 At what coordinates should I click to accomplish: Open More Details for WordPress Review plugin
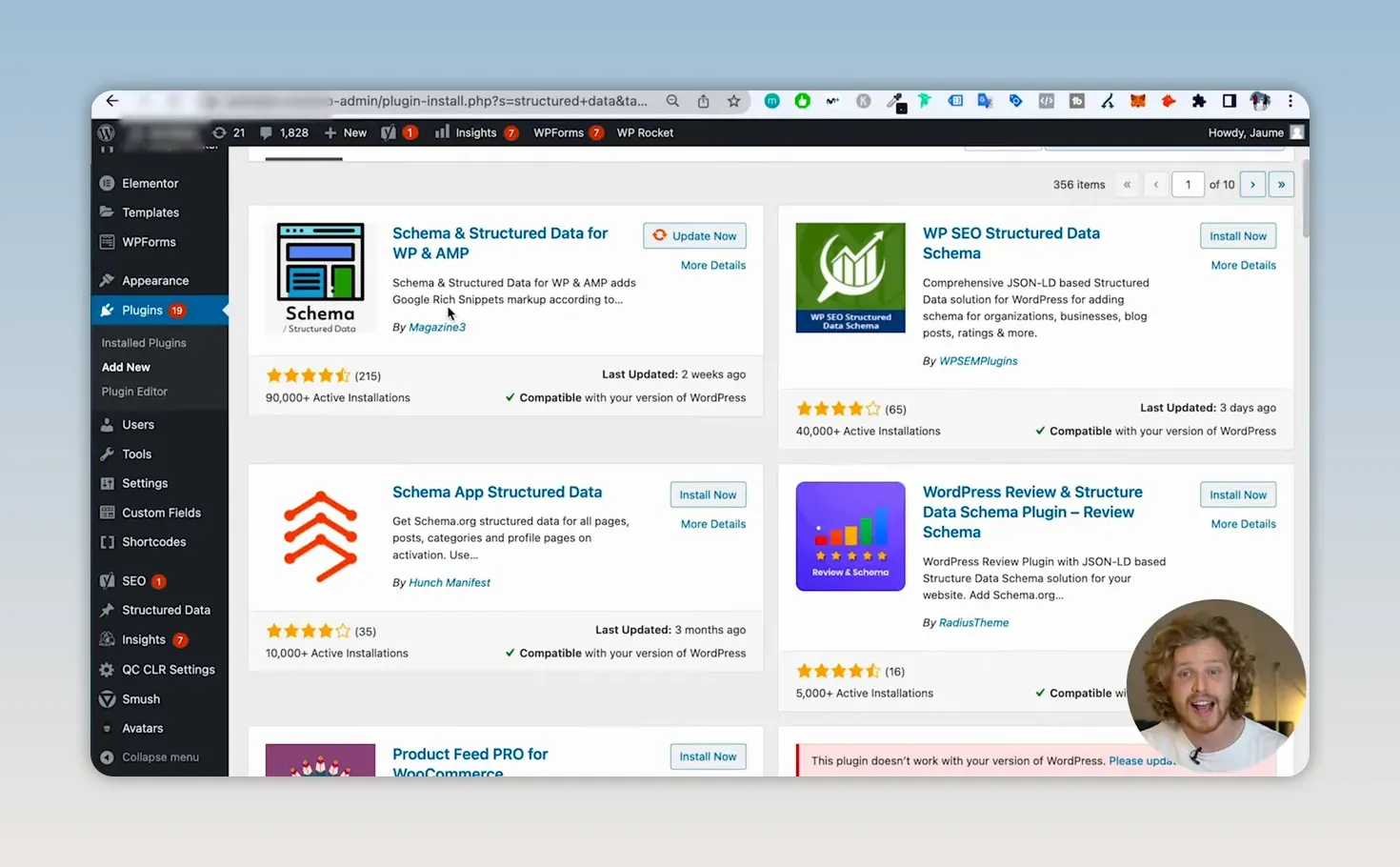tap(1243, 525)
